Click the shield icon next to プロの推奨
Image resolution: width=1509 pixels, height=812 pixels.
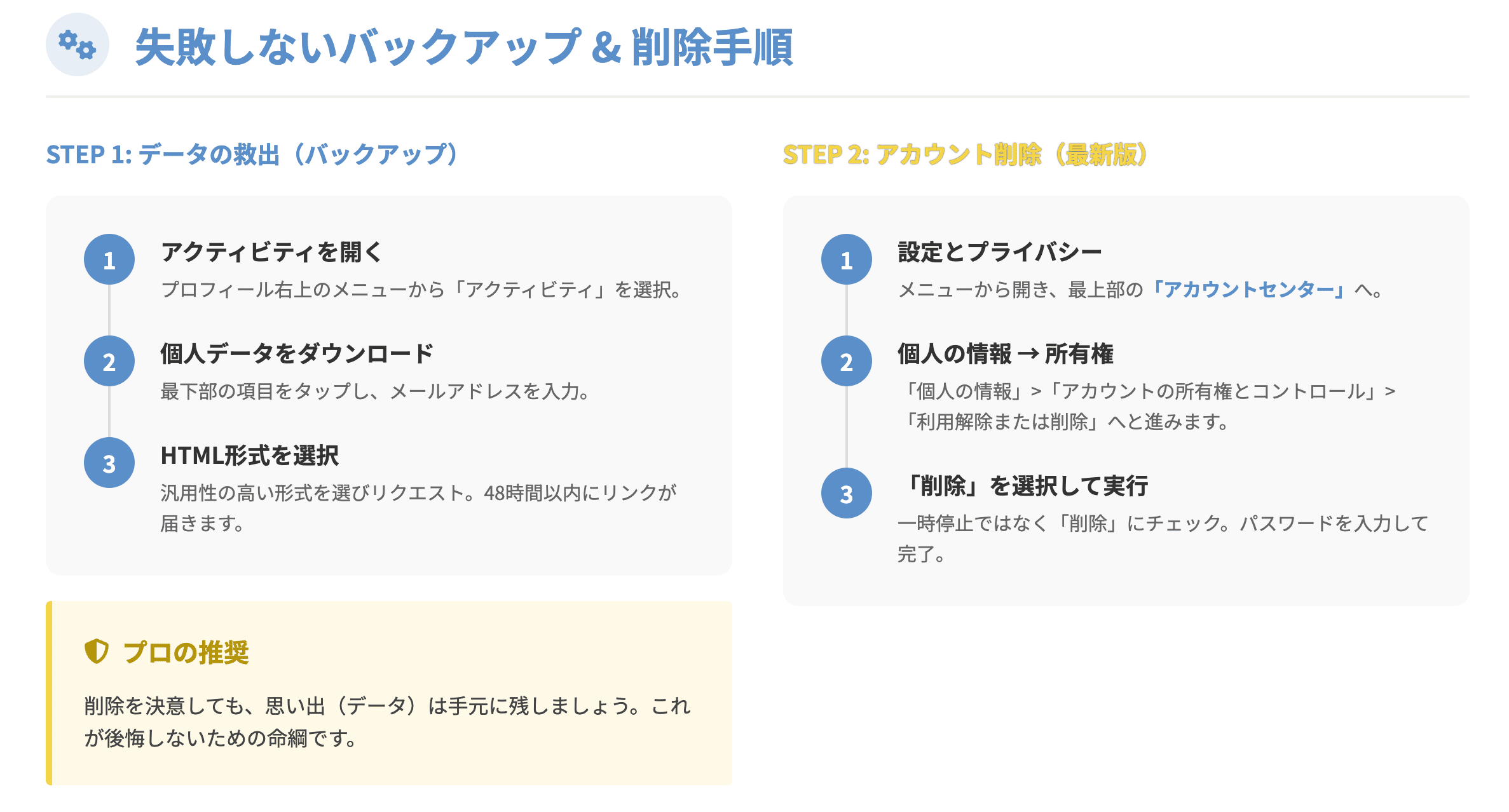click(97, 651)
